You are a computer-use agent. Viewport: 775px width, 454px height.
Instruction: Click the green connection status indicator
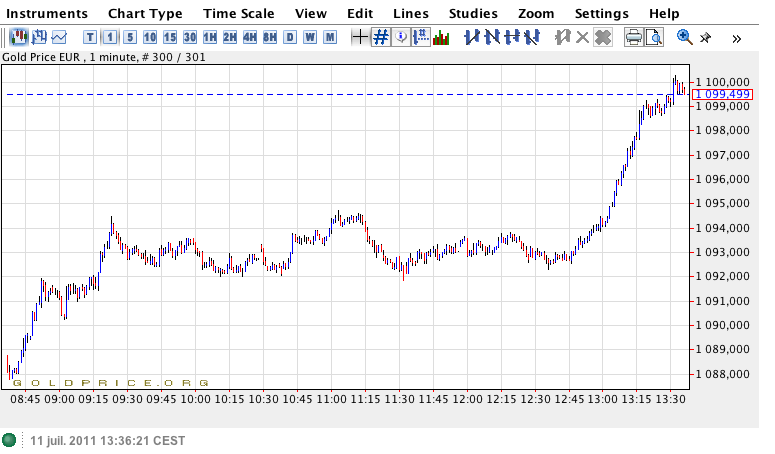[x=10, y=440]
